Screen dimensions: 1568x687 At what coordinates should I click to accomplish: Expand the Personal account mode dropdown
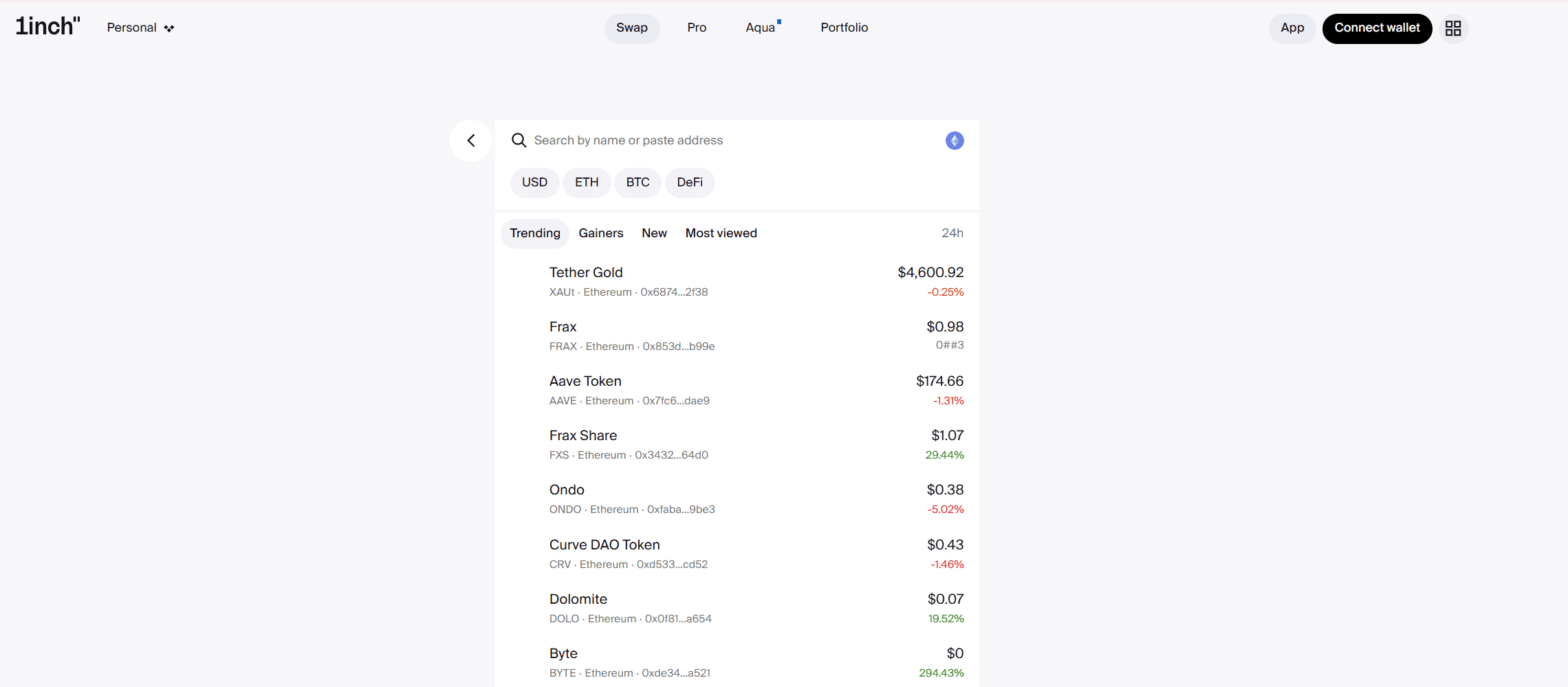click(x=132, y=28)
